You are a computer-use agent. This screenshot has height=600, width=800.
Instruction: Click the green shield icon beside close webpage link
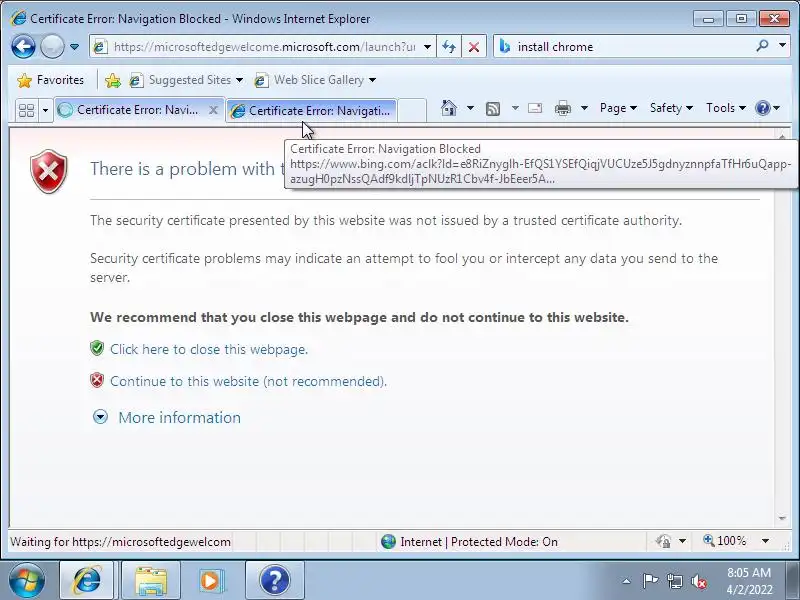coord(97,348)
